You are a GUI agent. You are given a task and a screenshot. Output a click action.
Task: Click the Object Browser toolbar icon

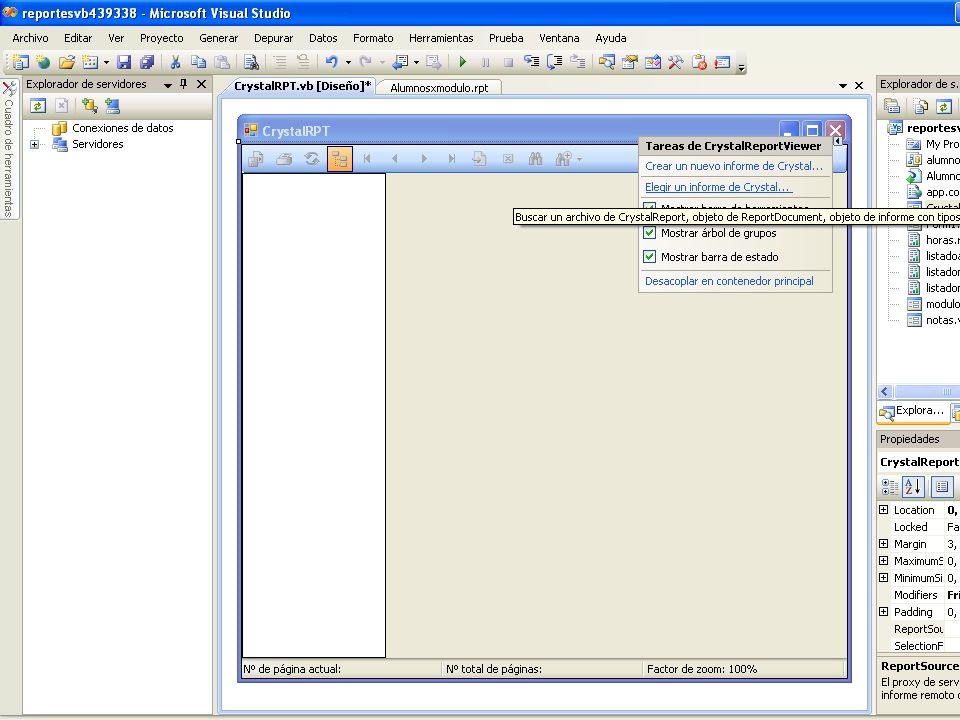click(x=653, y=62)
